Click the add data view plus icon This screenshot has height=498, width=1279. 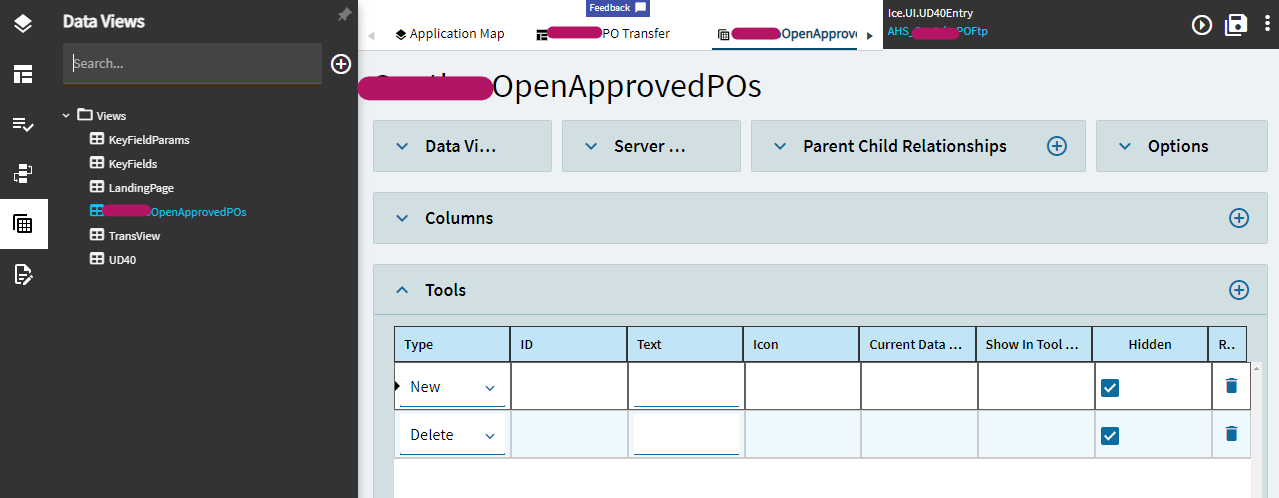coord(341,64)
